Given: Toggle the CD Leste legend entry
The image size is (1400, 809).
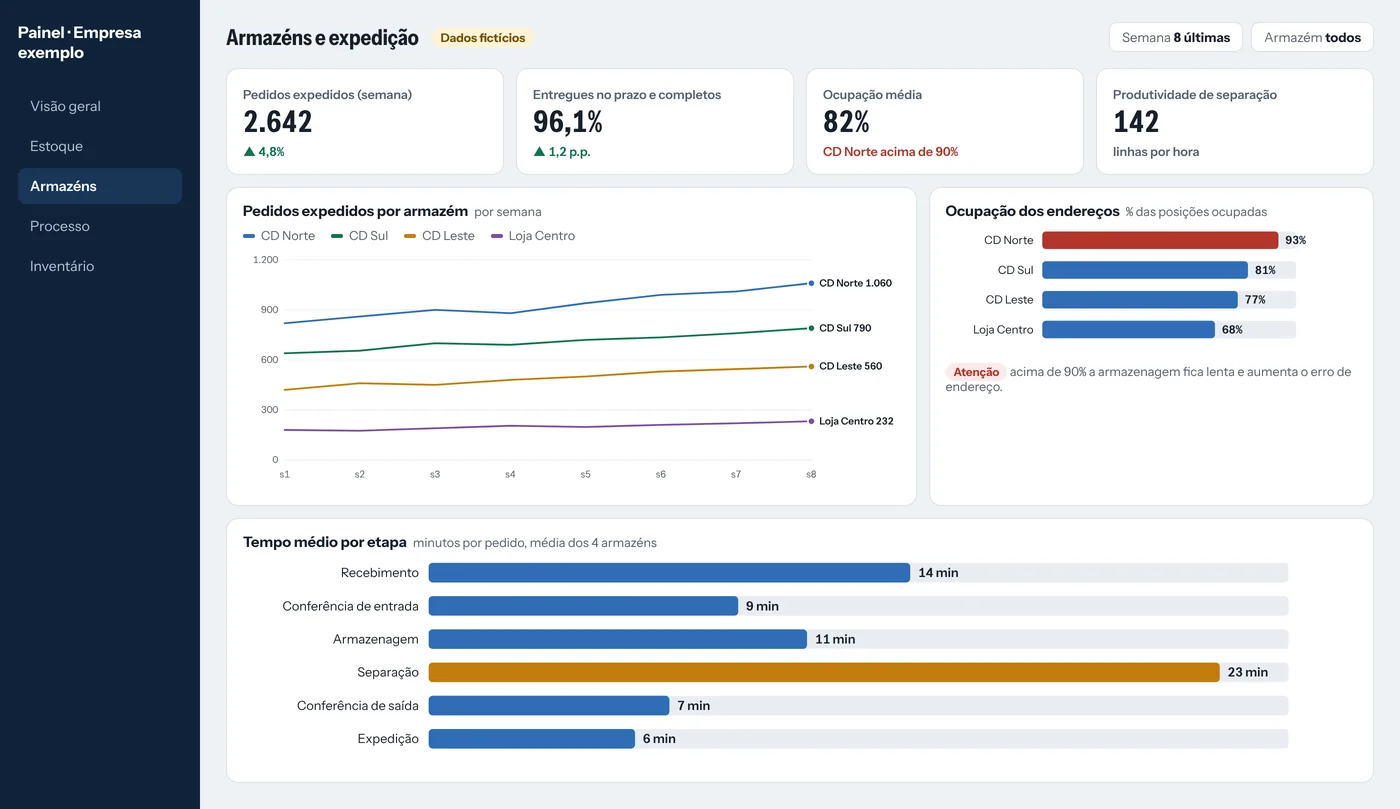Looking at the screenshot, I should pos(440,236).
